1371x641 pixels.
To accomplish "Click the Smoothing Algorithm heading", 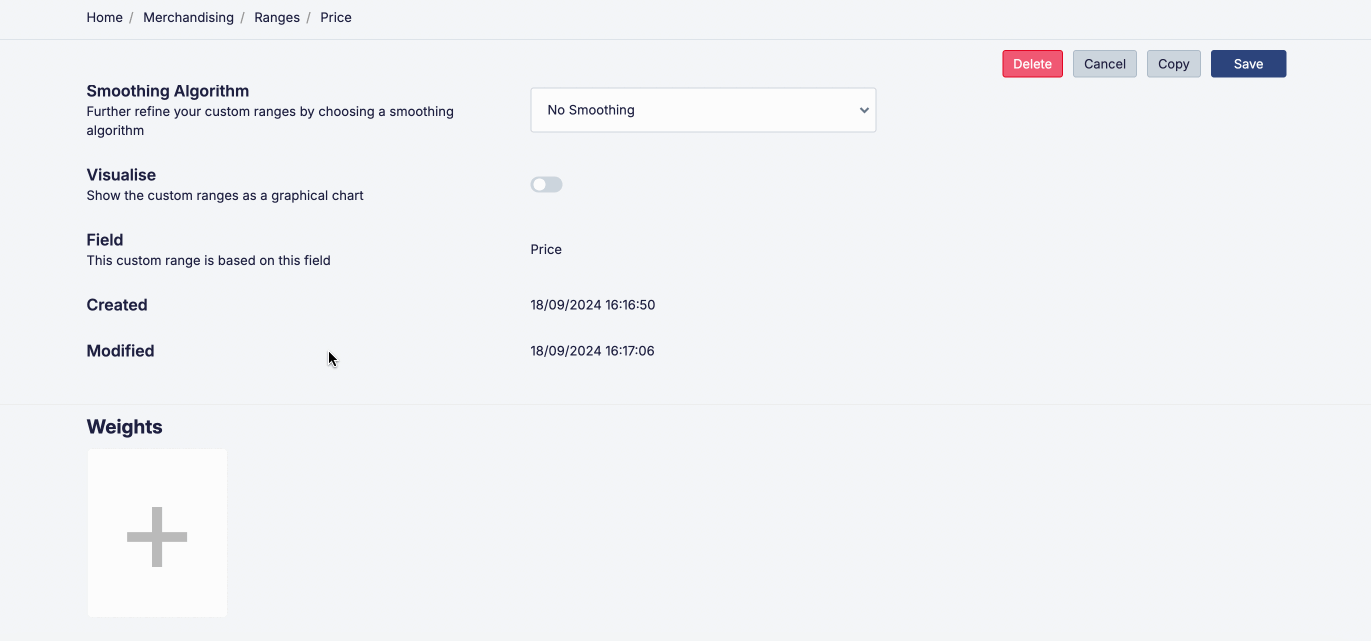I will (168, 91).
